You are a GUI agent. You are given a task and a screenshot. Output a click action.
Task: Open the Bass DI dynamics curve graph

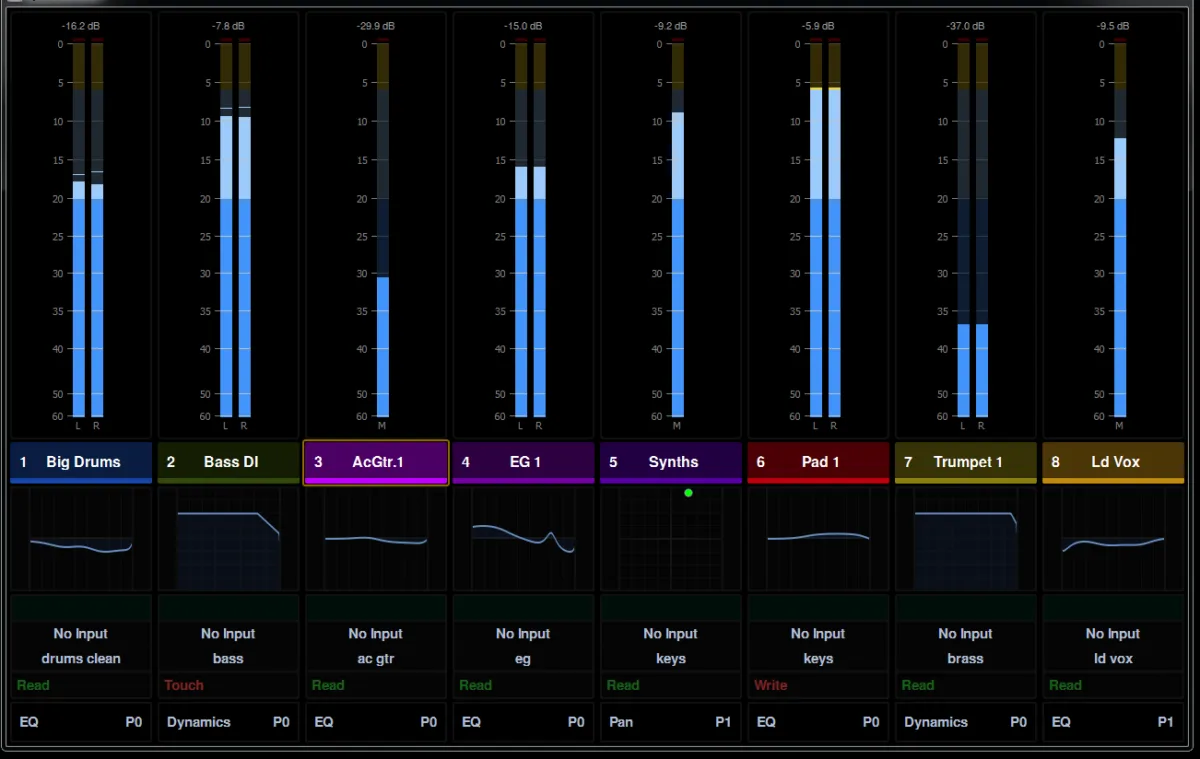pyautogui.click(x=229, y=539)
